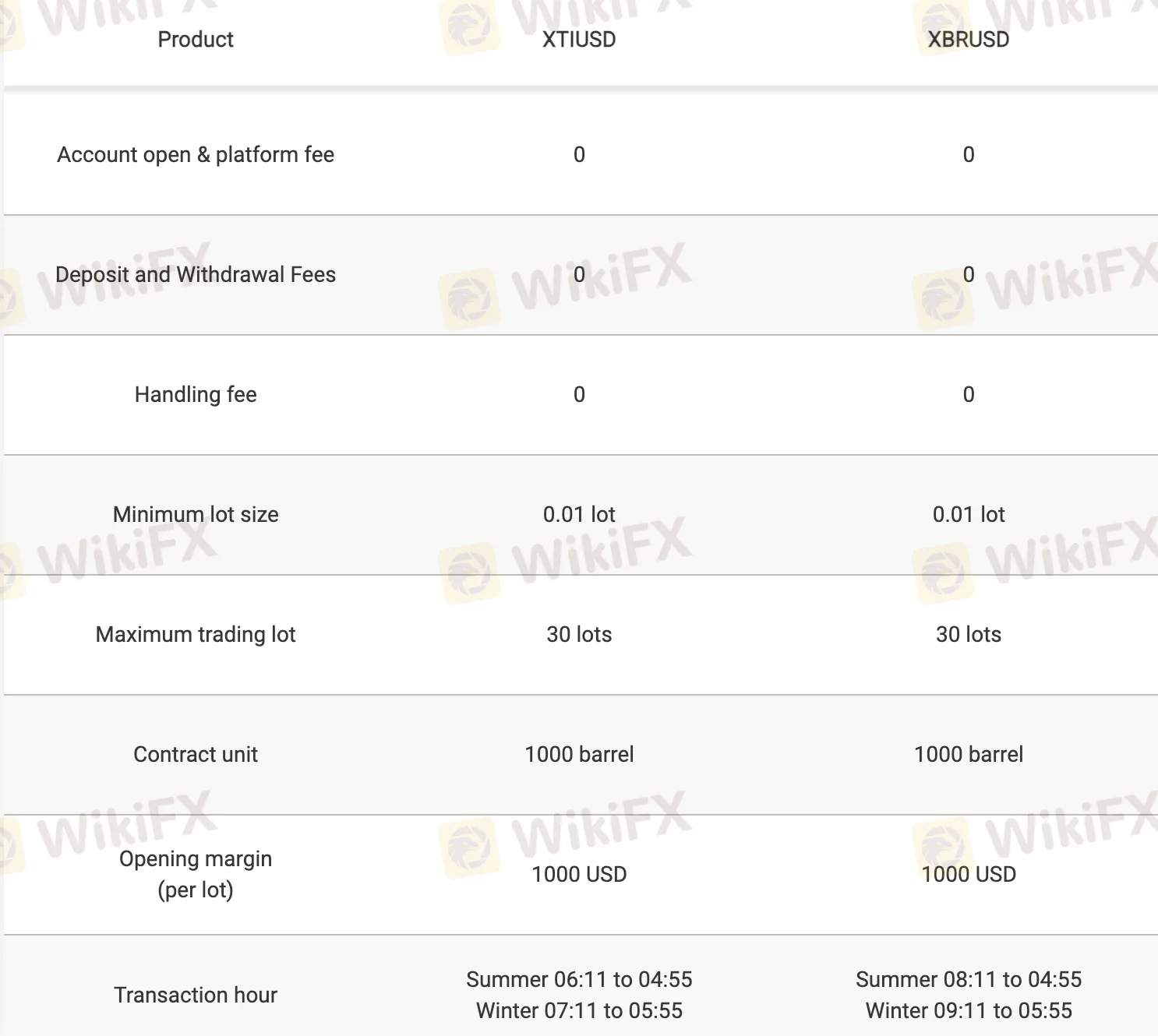Screen dimensions: 1158x1036
Task: Select XBRUSD's "1000 USD" opening margin cell
Action: (968, 874)
